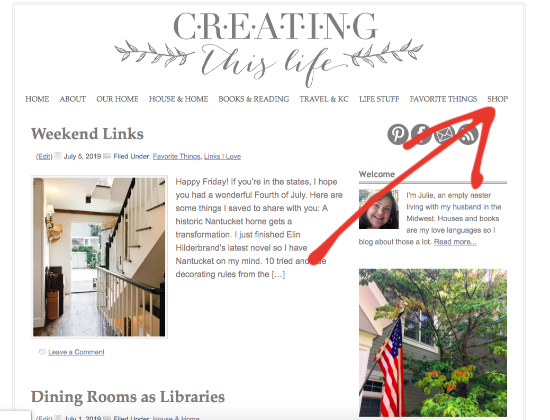Open the SHOP menu item
The image size is (550, 420).
click(497, 99)
